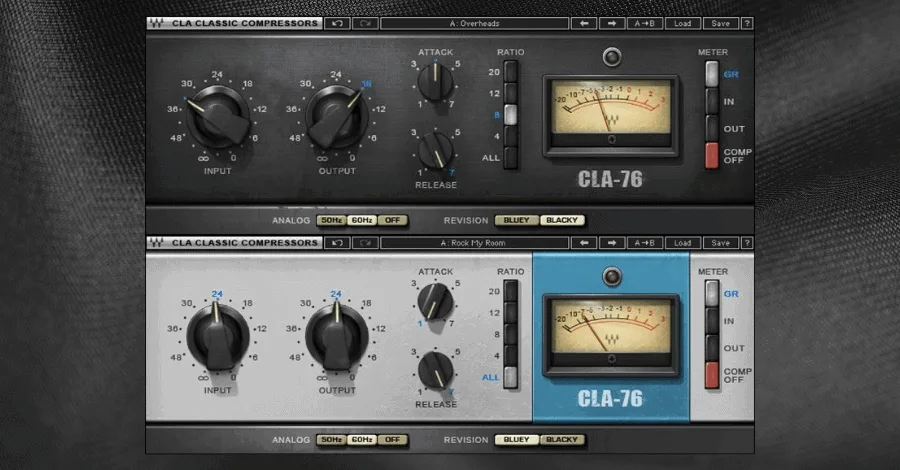Image resolution: width=900 pixels, height=470 pixels.
Task: Set meter to IN on Bluey CLA-76
Action: [x=712, y=321]
